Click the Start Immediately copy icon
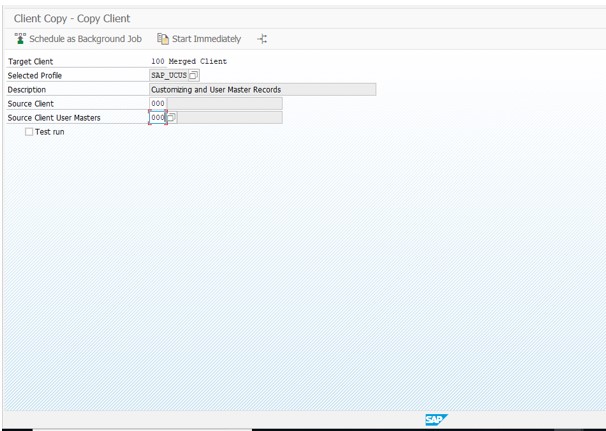 coord(163,39)
